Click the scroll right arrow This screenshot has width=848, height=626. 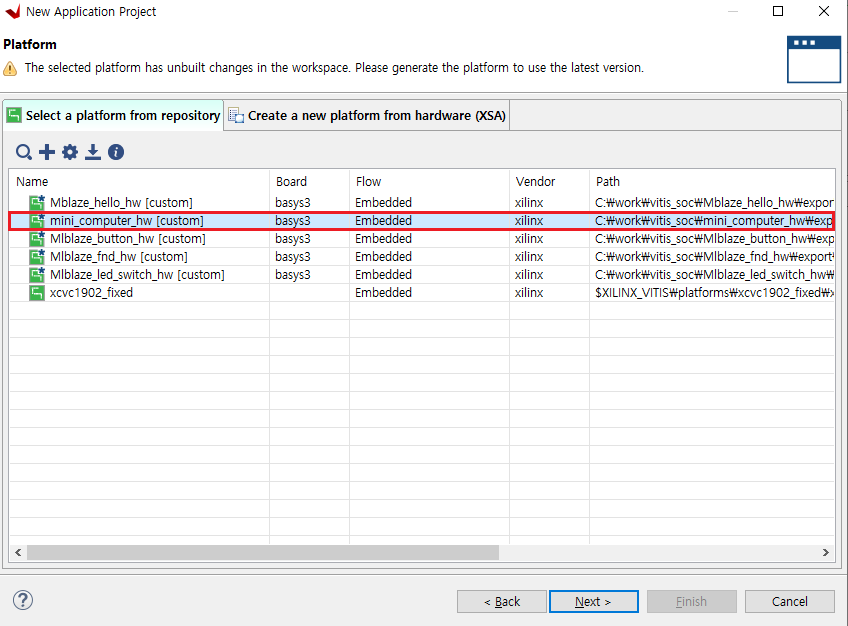point(826,552)
